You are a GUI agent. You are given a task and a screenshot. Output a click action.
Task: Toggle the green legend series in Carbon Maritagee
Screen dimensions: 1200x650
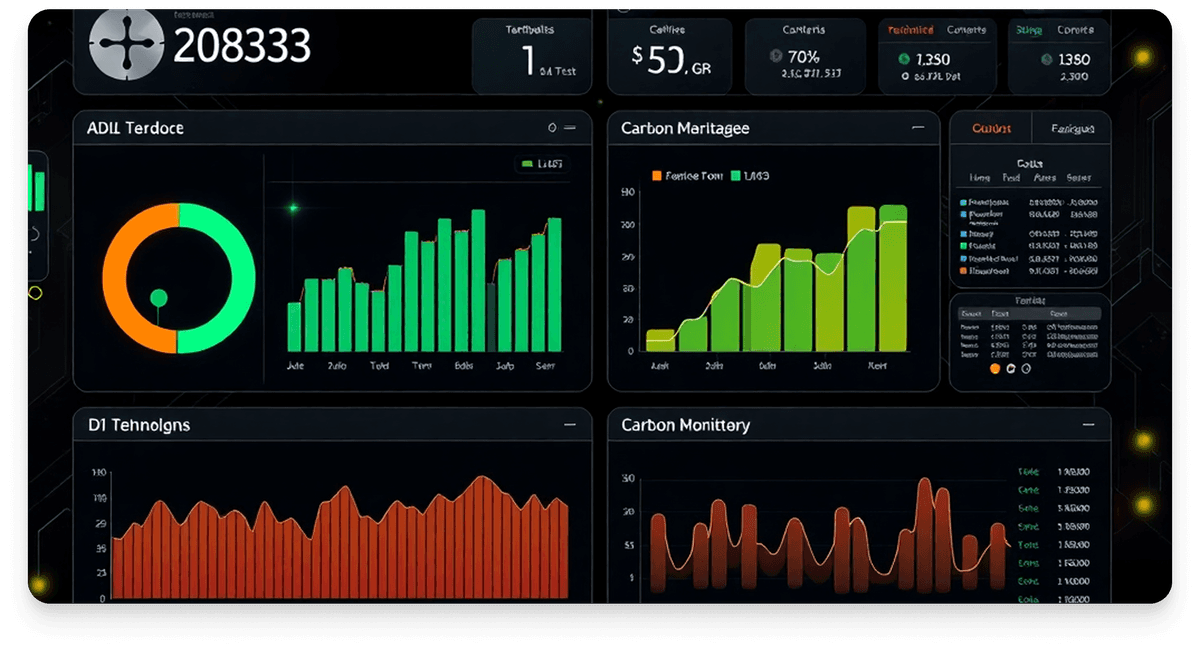point(736,176)
